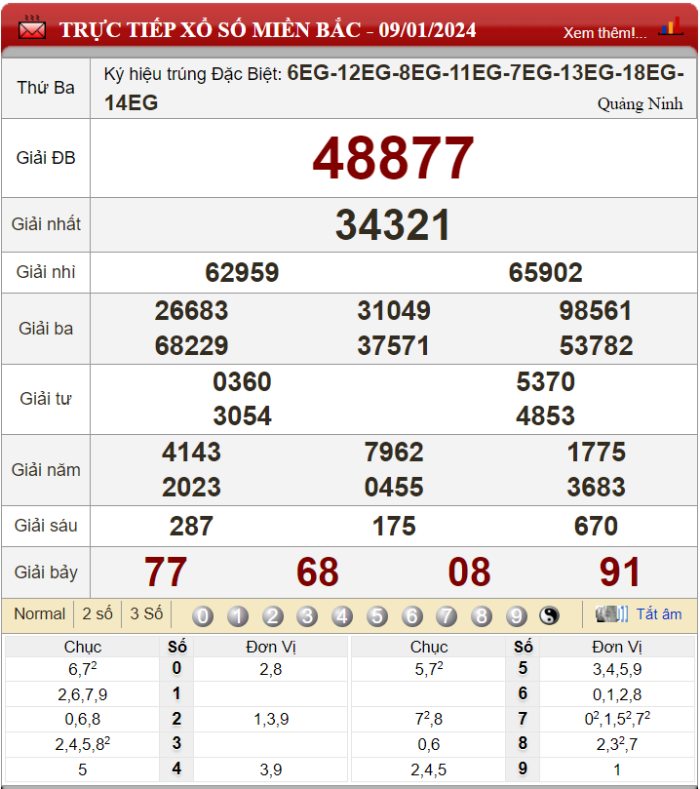
Task: Select number ball 9 filter
Action: [516, 616]
